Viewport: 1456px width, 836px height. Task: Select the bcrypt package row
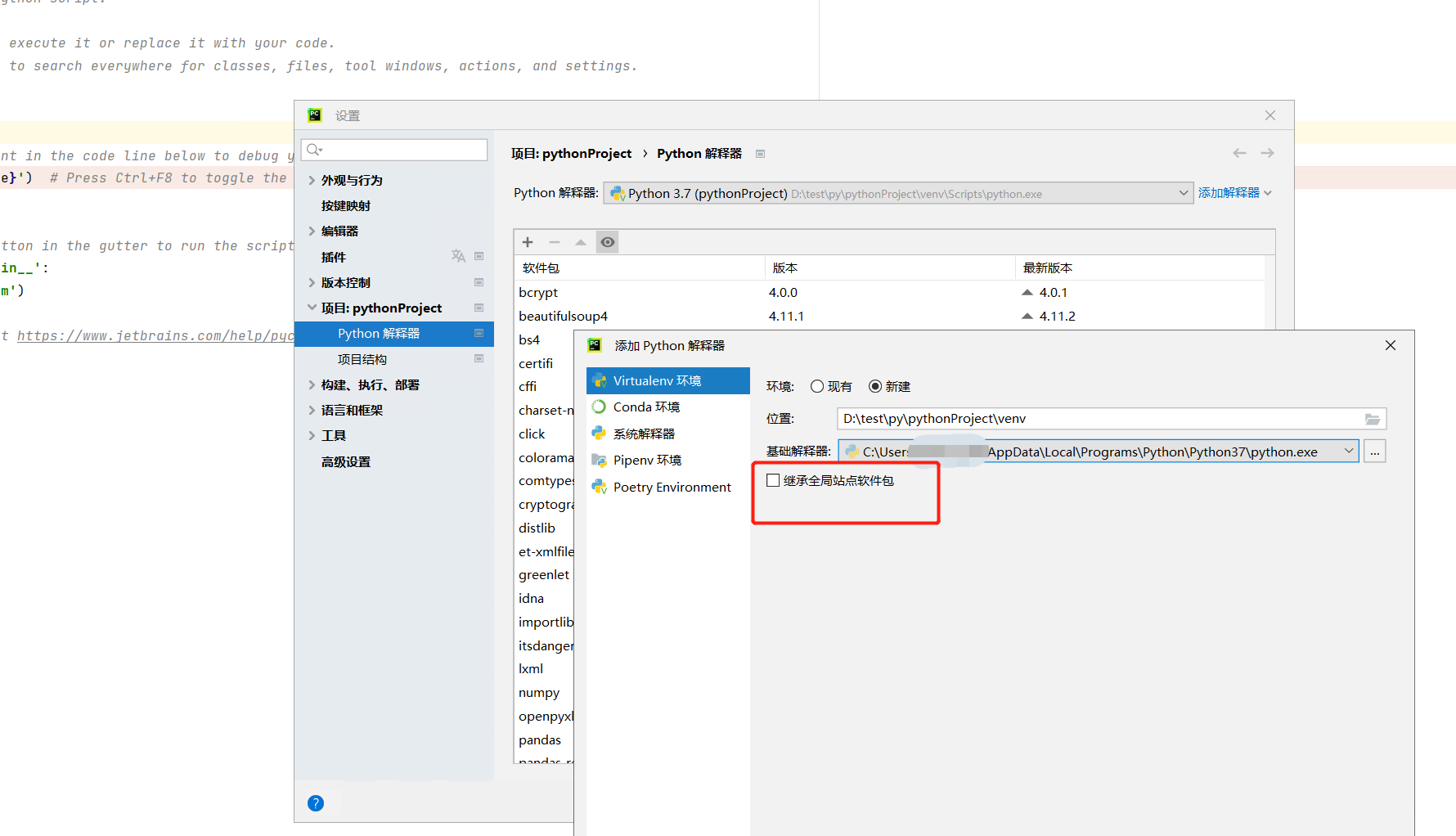coord(889,292)
